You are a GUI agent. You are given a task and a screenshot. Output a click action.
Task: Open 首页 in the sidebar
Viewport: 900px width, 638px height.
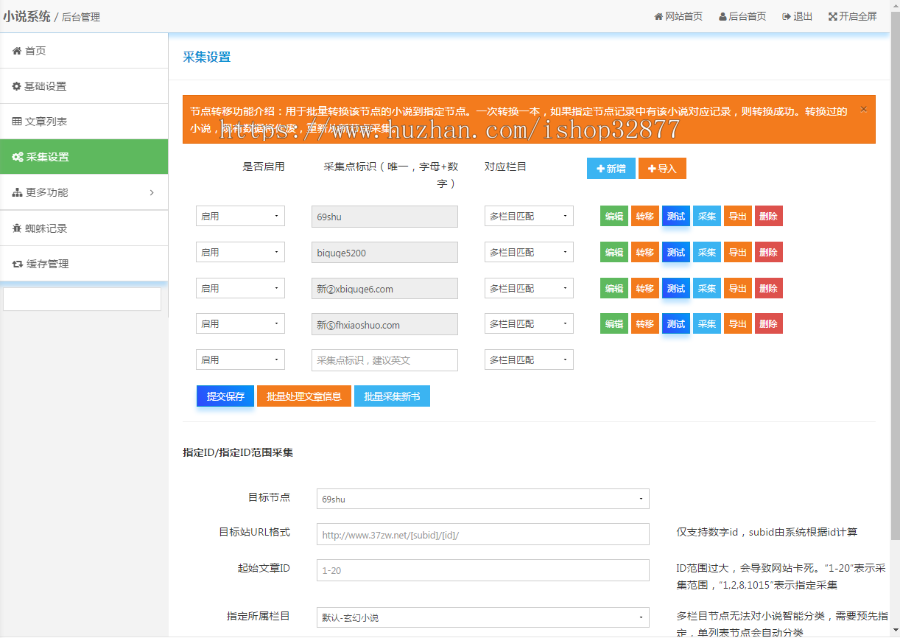tap(84, 50)
